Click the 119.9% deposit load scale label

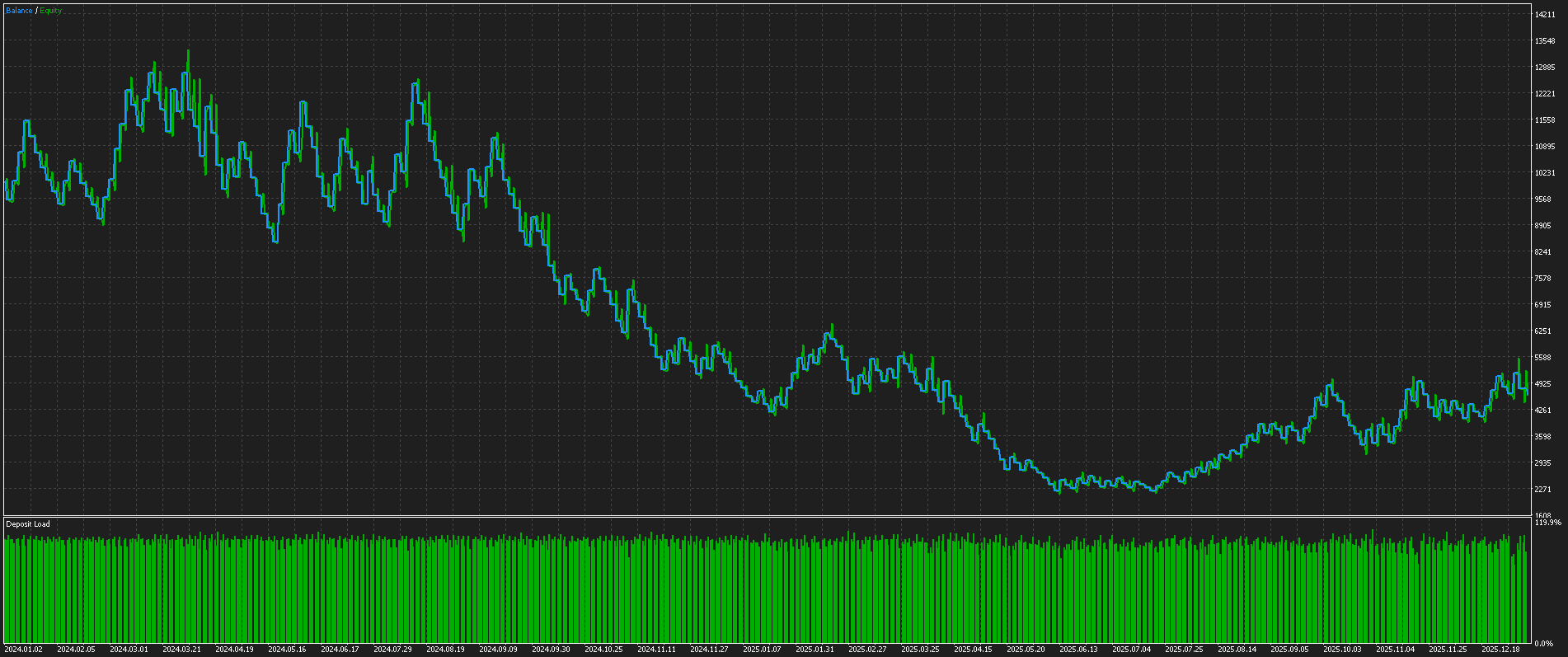click(x=1547, y=523)
